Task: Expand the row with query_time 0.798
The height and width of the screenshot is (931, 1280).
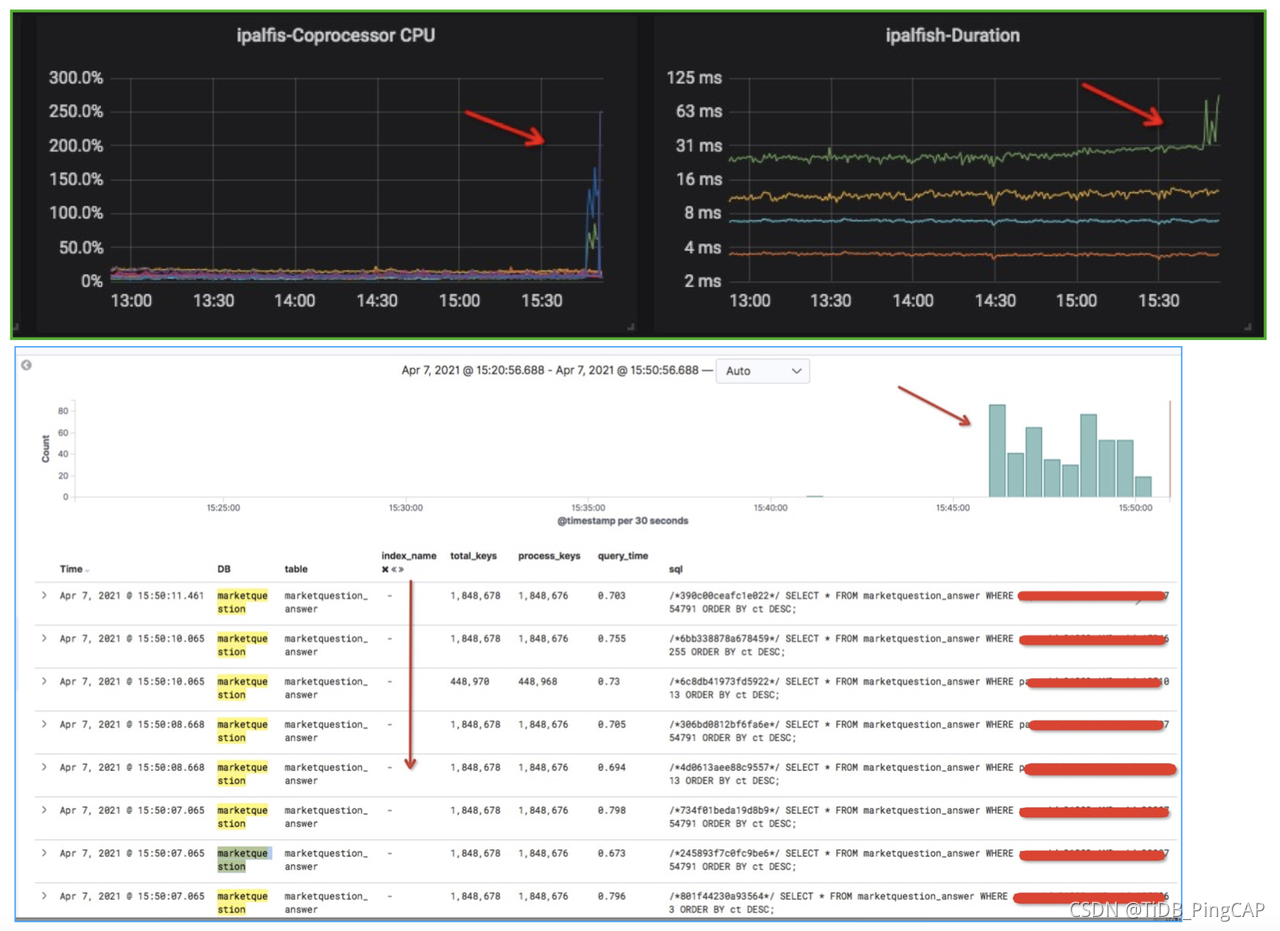Action: 44,810
